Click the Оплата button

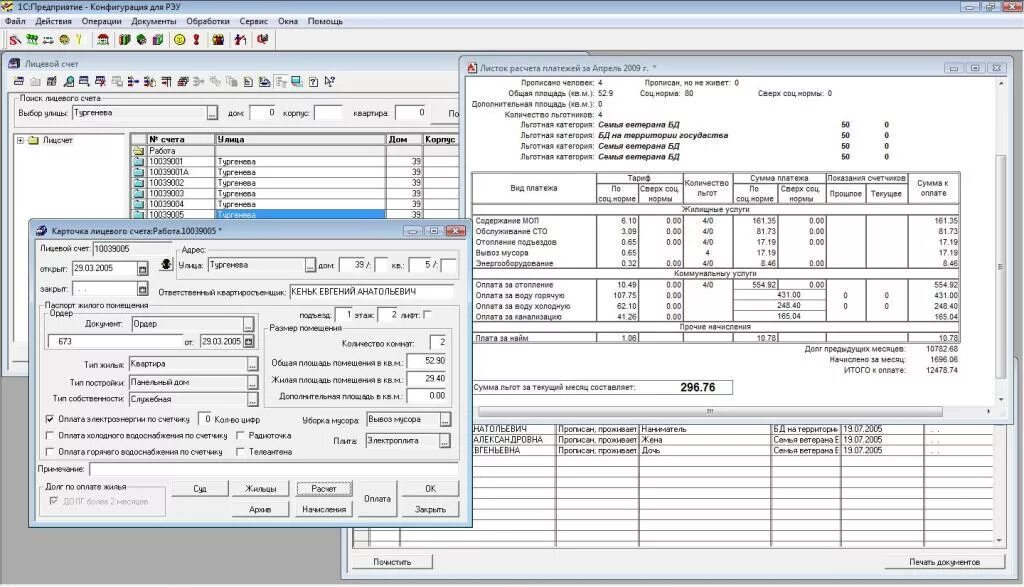click(377, 499)
